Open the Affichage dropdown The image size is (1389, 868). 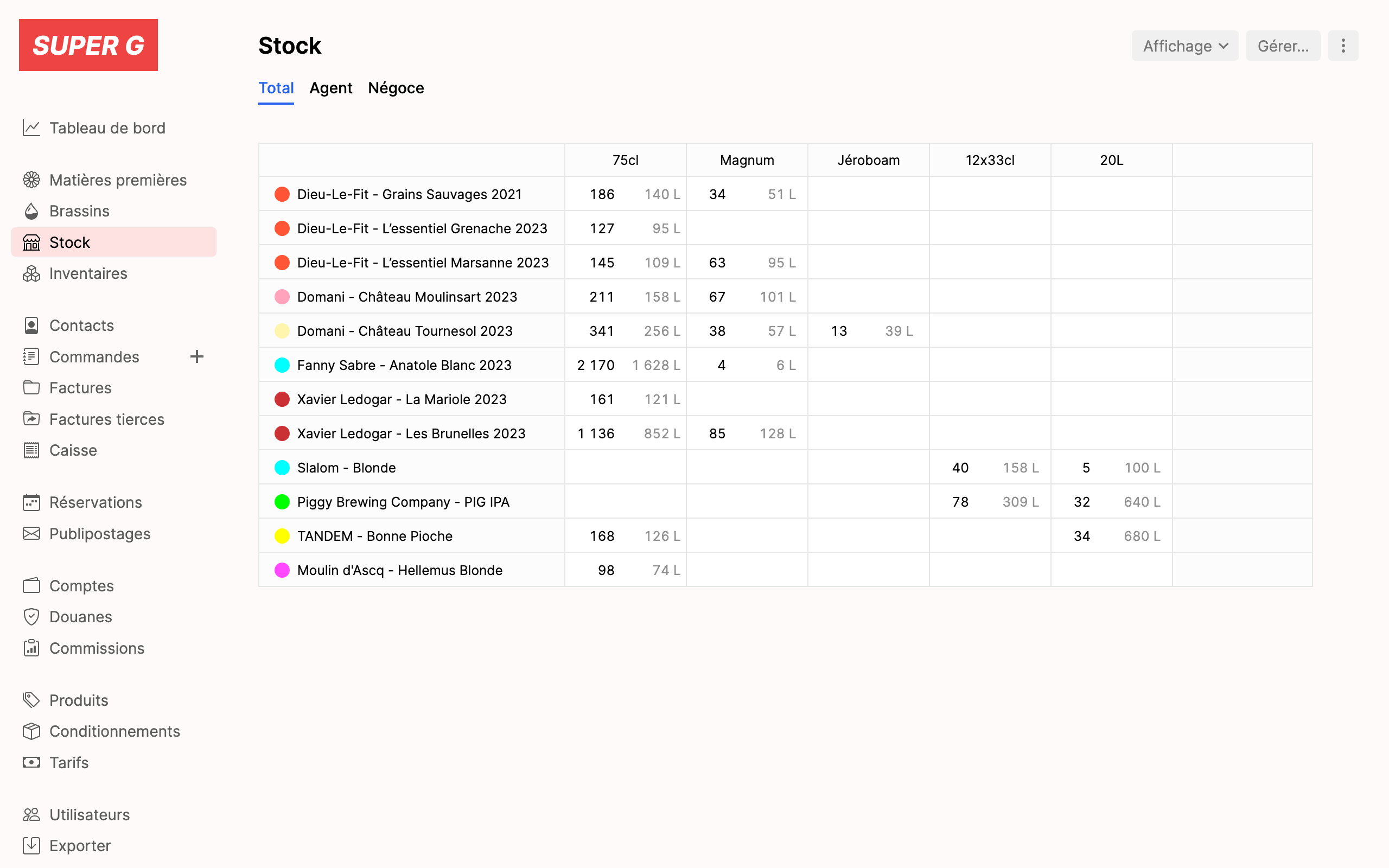(1184, 46)
